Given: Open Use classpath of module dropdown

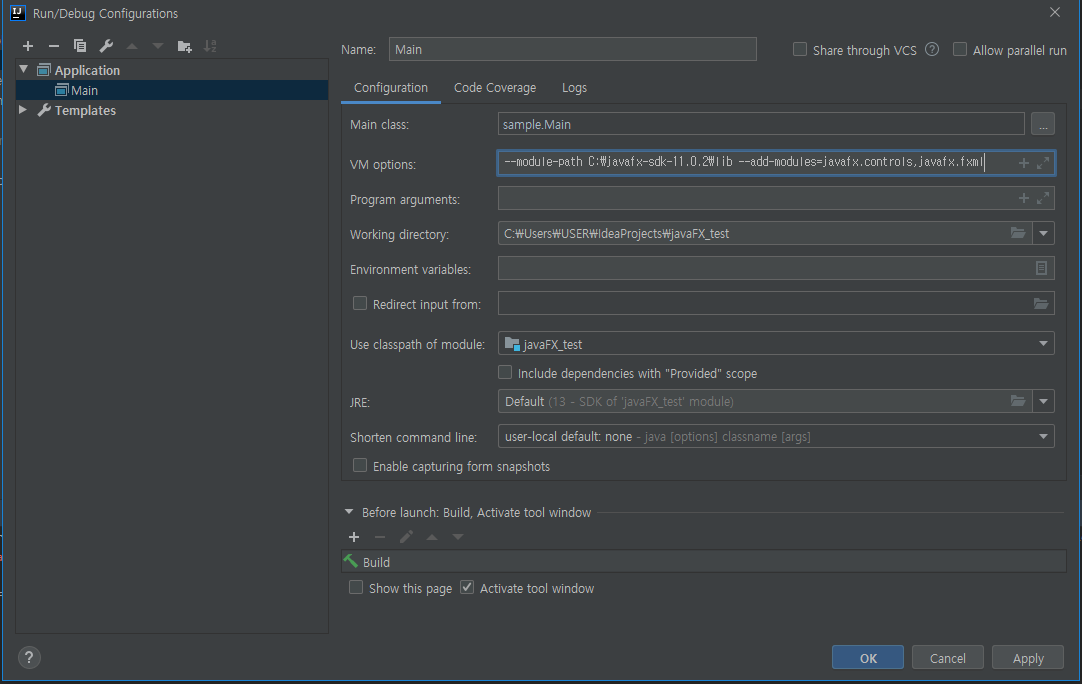Looking at the screenshot, I should [x=1043, y=344].
